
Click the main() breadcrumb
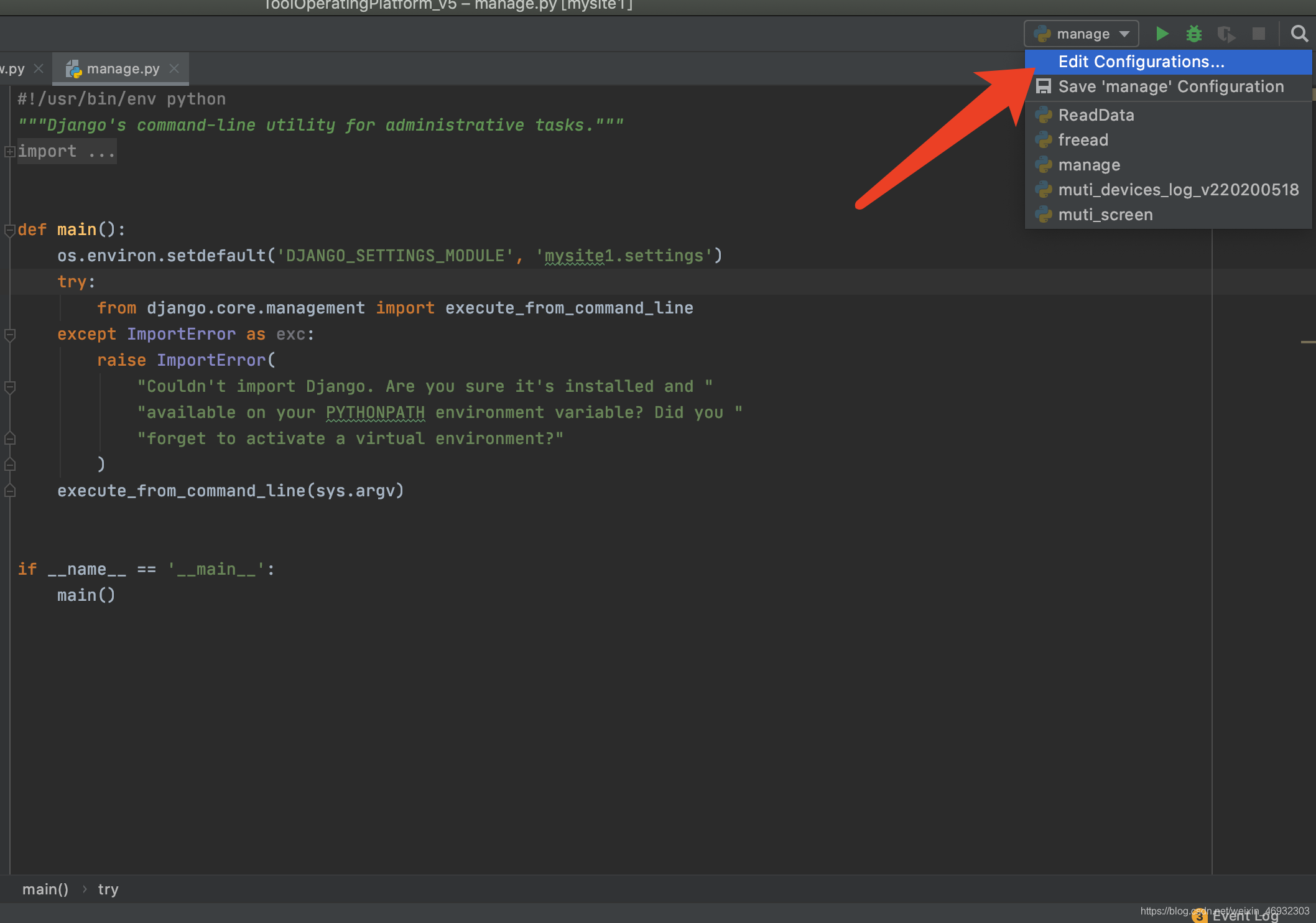coord(45,889)
